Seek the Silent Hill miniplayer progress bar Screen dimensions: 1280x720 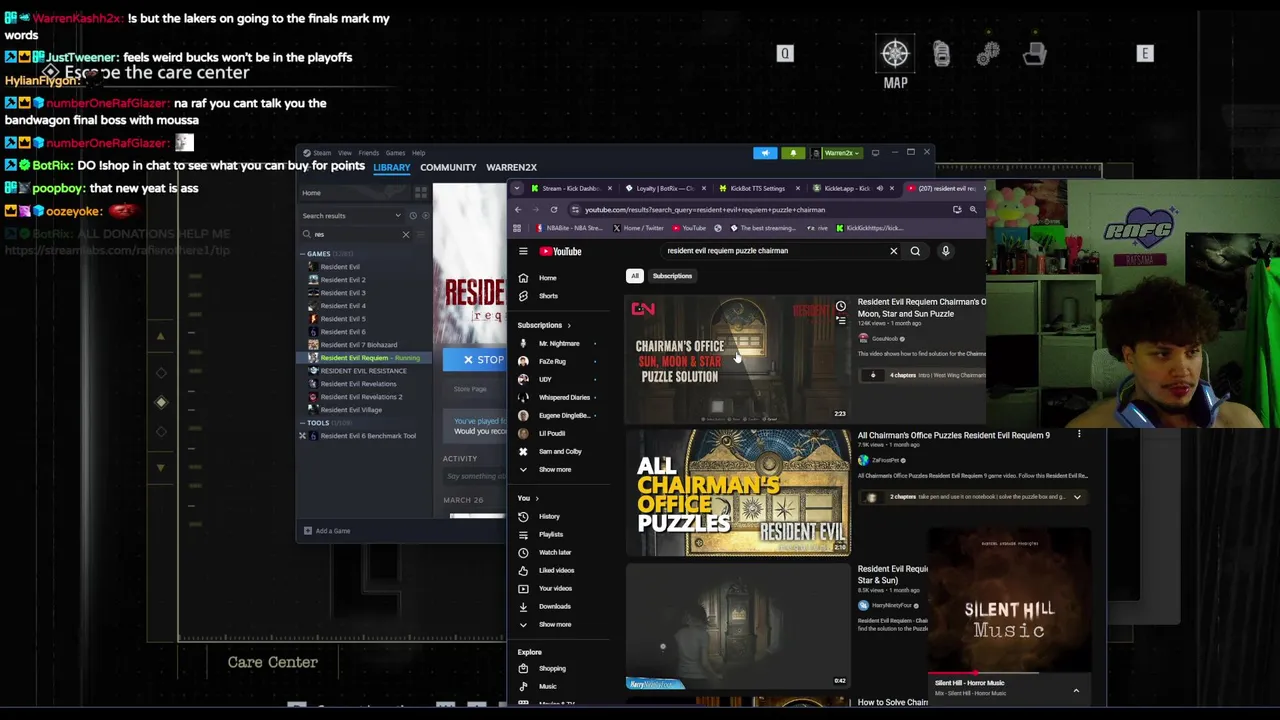1009,672
